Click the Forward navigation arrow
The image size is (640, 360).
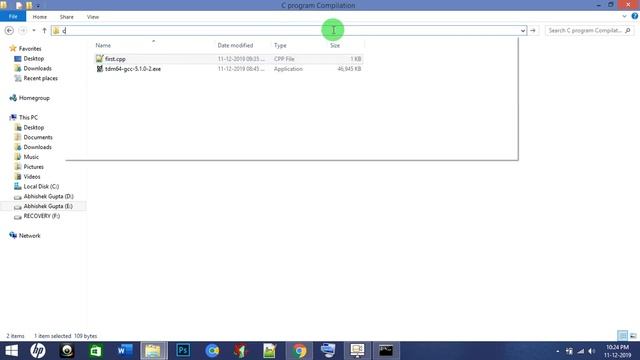[23, 31]
